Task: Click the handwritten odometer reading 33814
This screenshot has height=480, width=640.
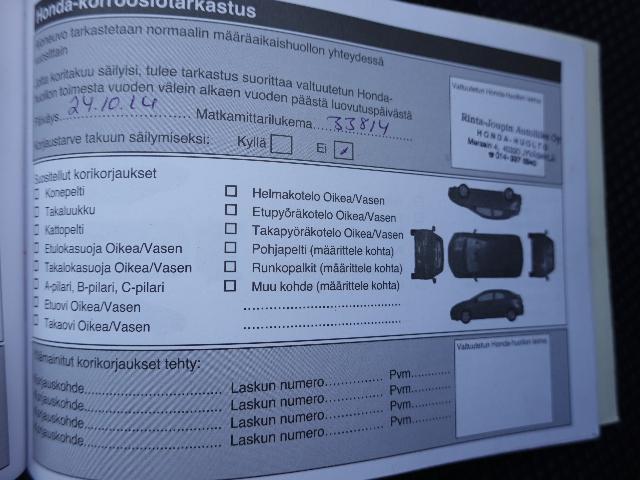Action: [358, 125]
